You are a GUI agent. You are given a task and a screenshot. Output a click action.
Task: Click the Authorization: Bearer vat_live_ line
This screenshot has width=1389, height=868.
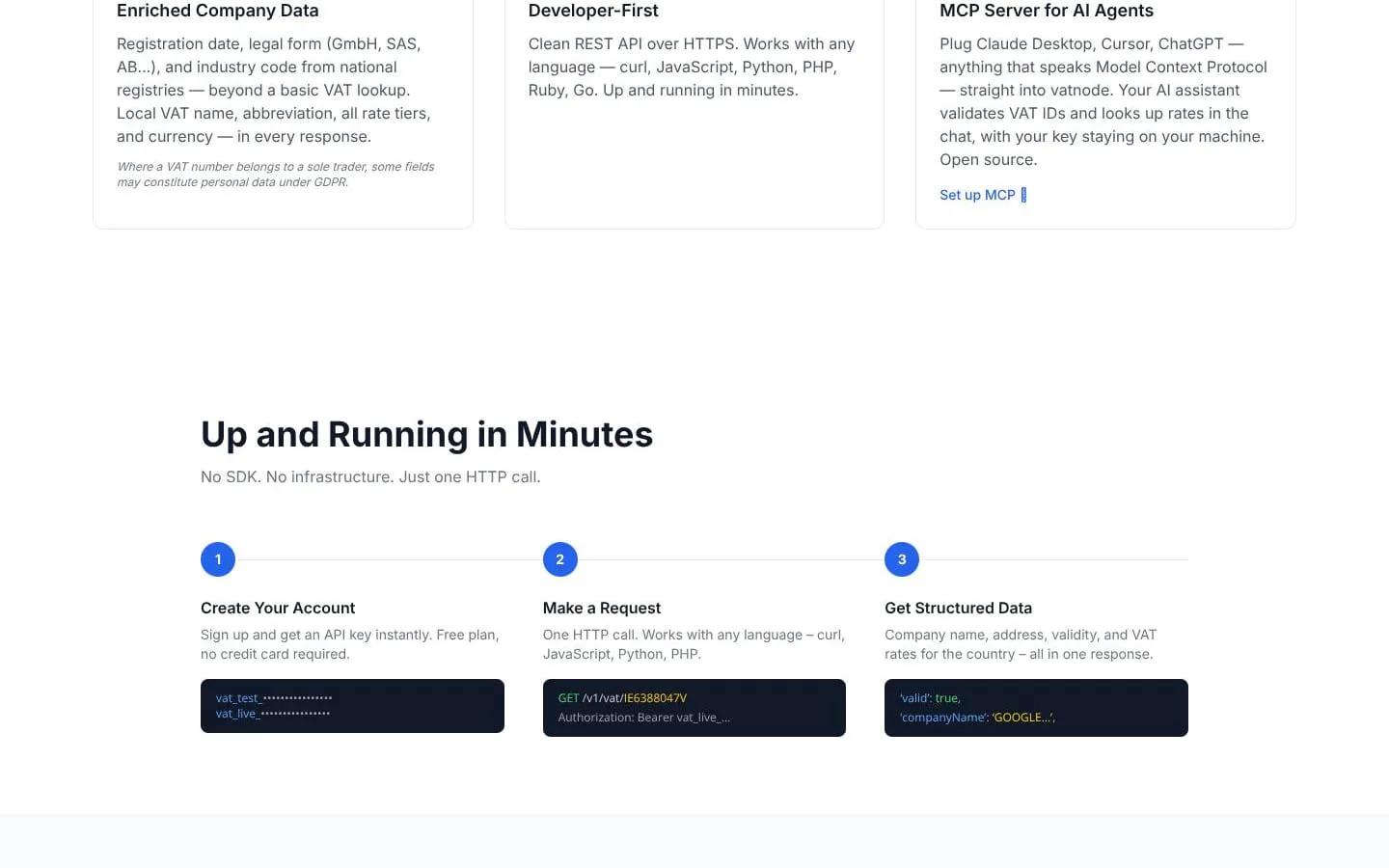(x=644, y=718)
